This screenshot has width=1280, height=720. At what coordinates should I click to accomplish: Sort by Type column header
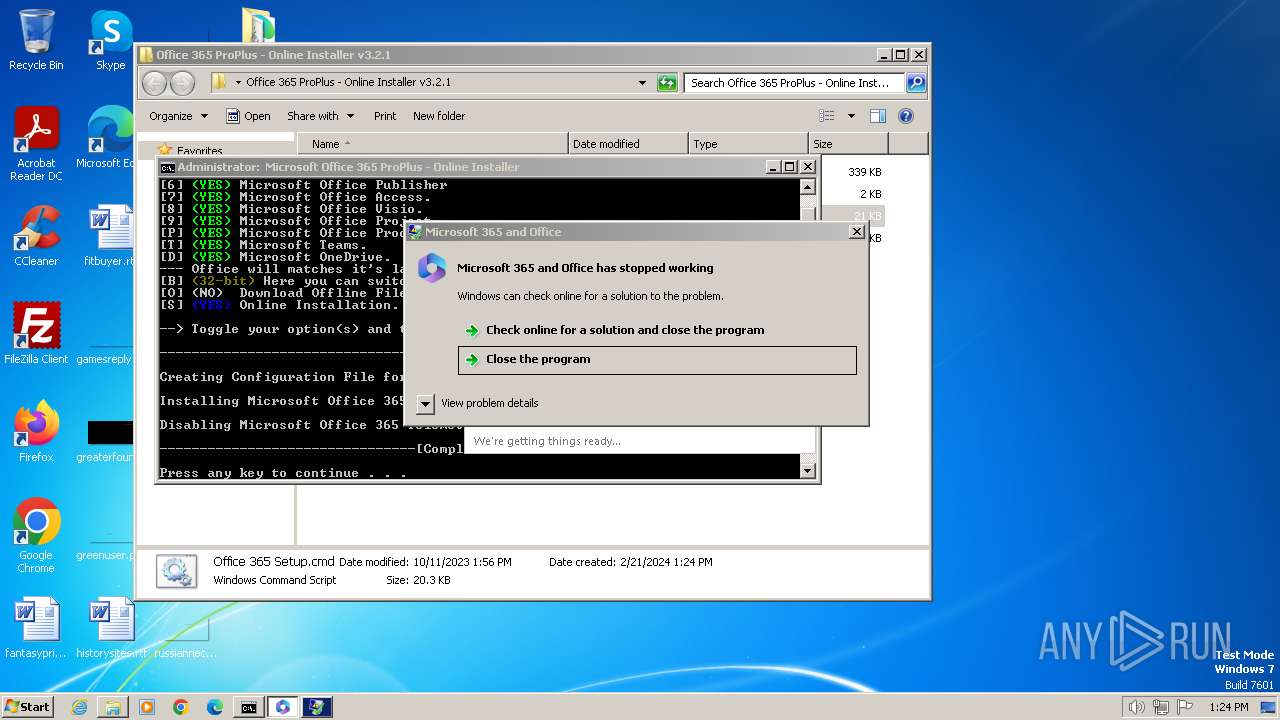pyautogui.click(x=748, y=144)
